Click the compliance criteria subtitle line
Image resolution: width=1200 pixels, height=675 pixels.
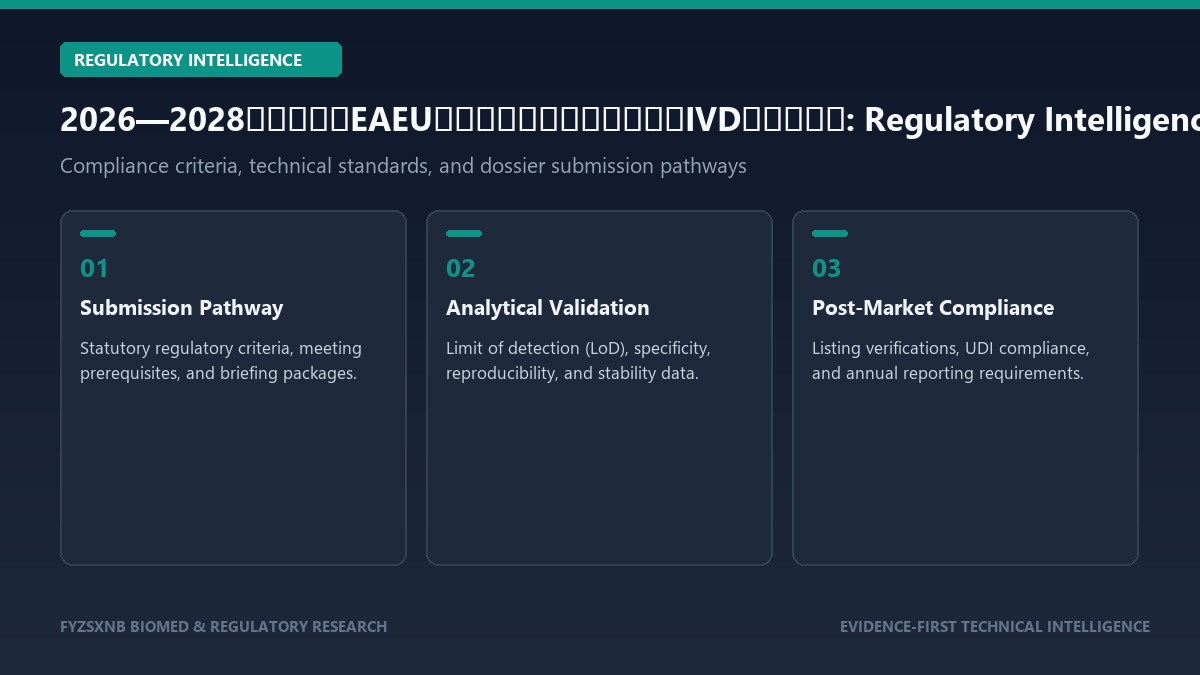click(x=403, y=166)
